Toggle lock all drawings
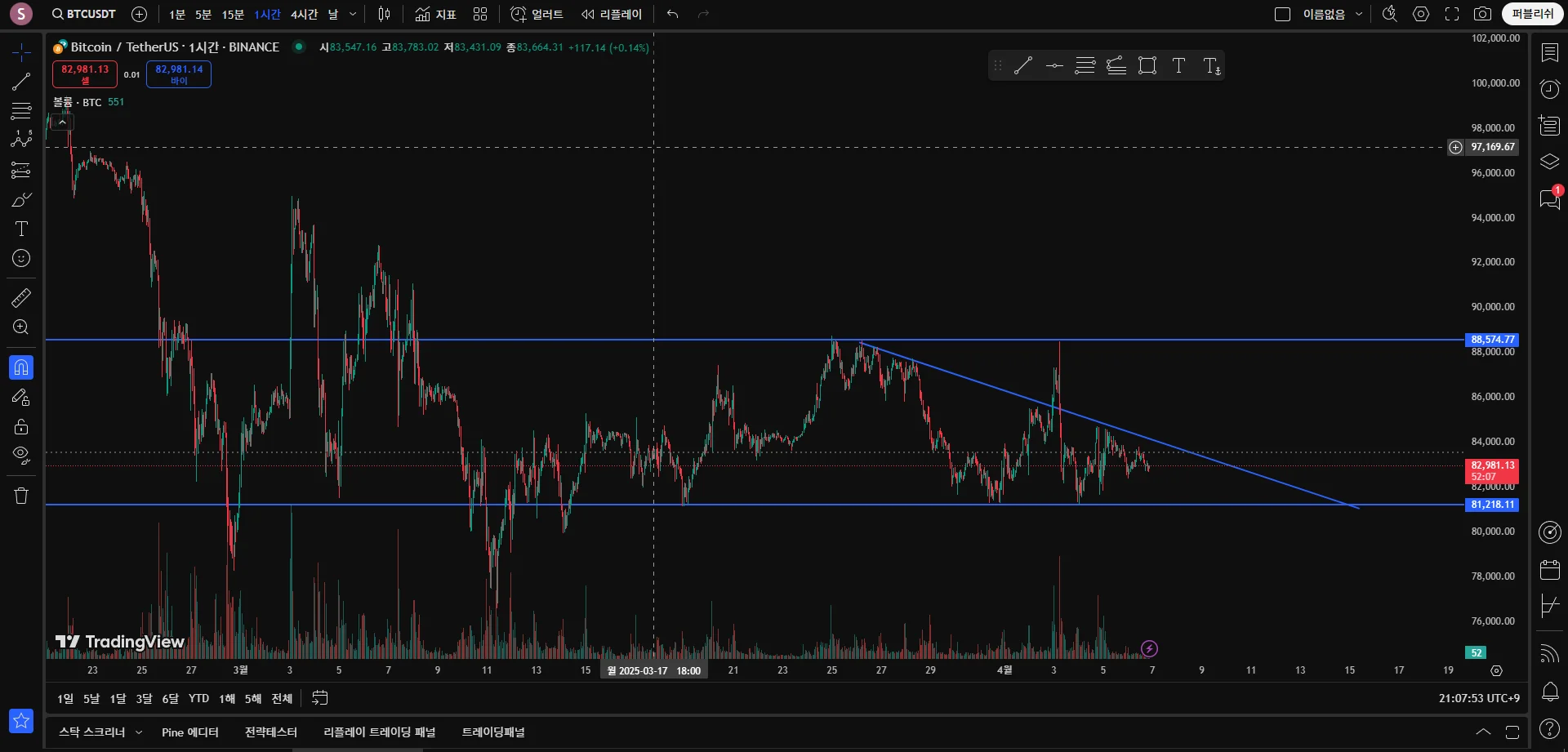 [x=21, y=426]
